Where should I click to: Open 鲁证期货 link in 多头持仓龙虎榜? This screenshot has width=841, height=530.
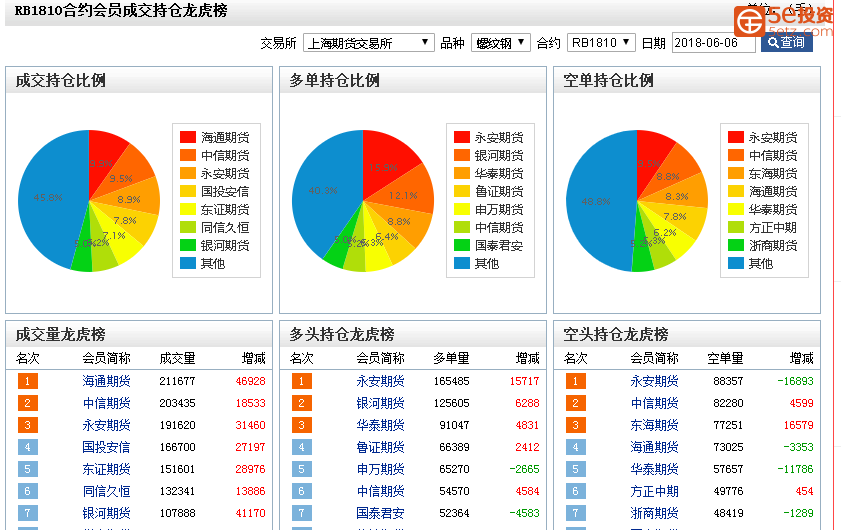(380, 447)
